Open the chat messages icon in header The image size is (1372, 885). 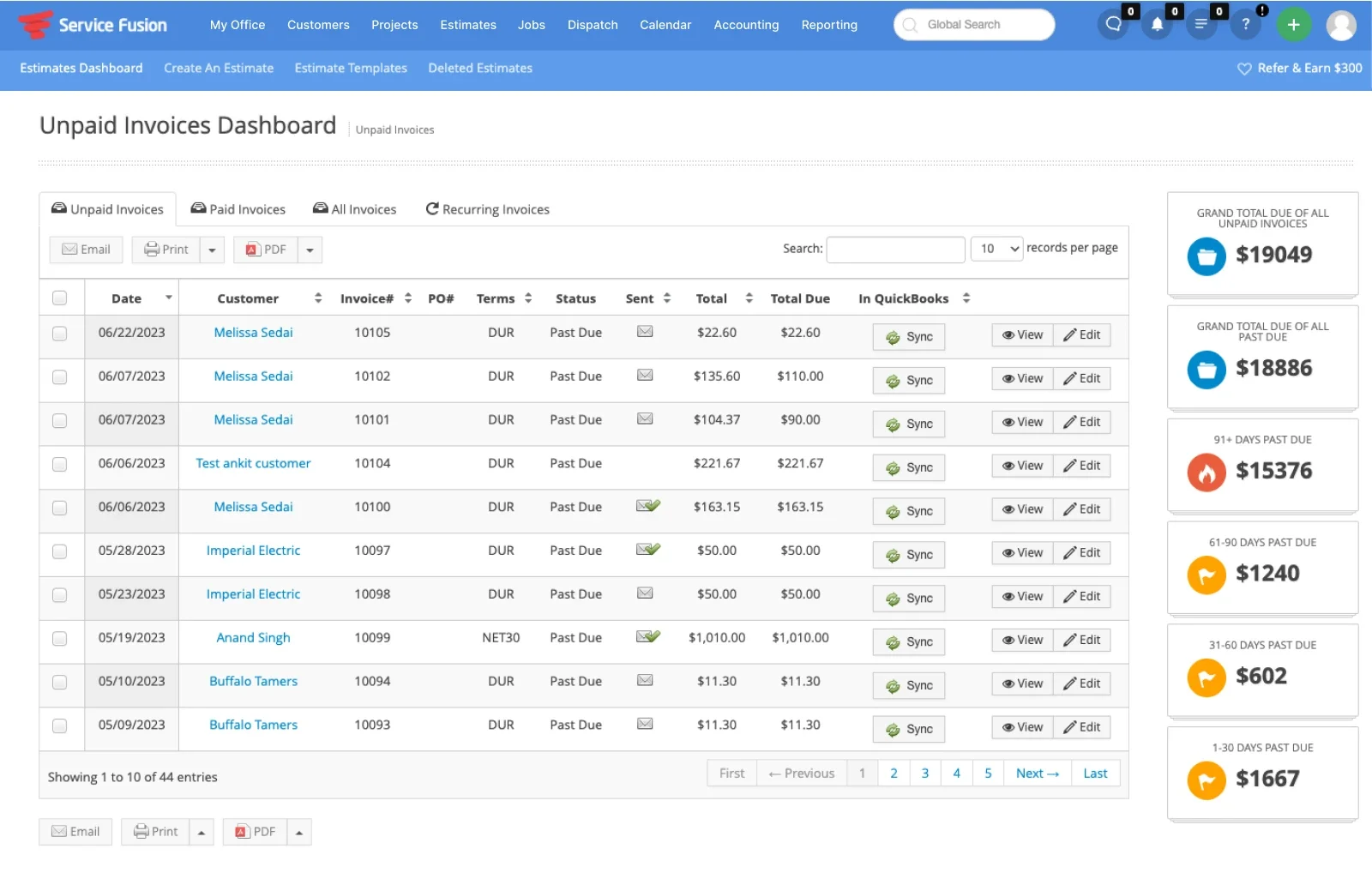pos(1113,24)
